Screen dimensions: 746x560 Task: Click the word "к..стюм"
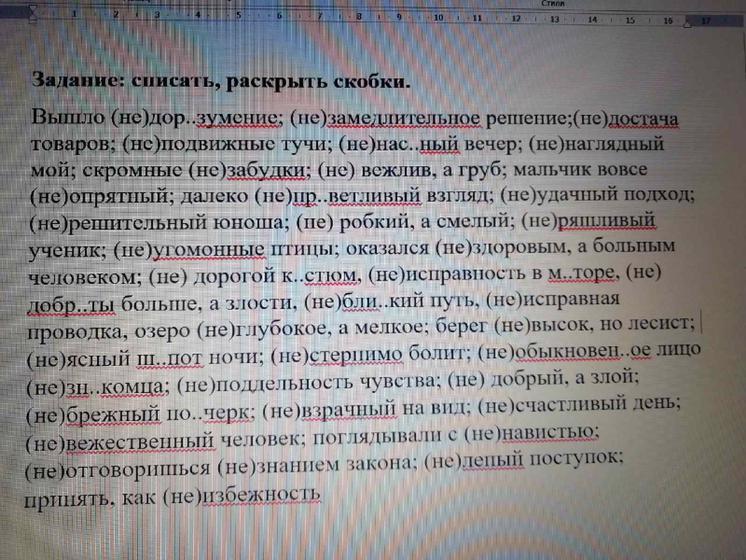tap(321, 275)
